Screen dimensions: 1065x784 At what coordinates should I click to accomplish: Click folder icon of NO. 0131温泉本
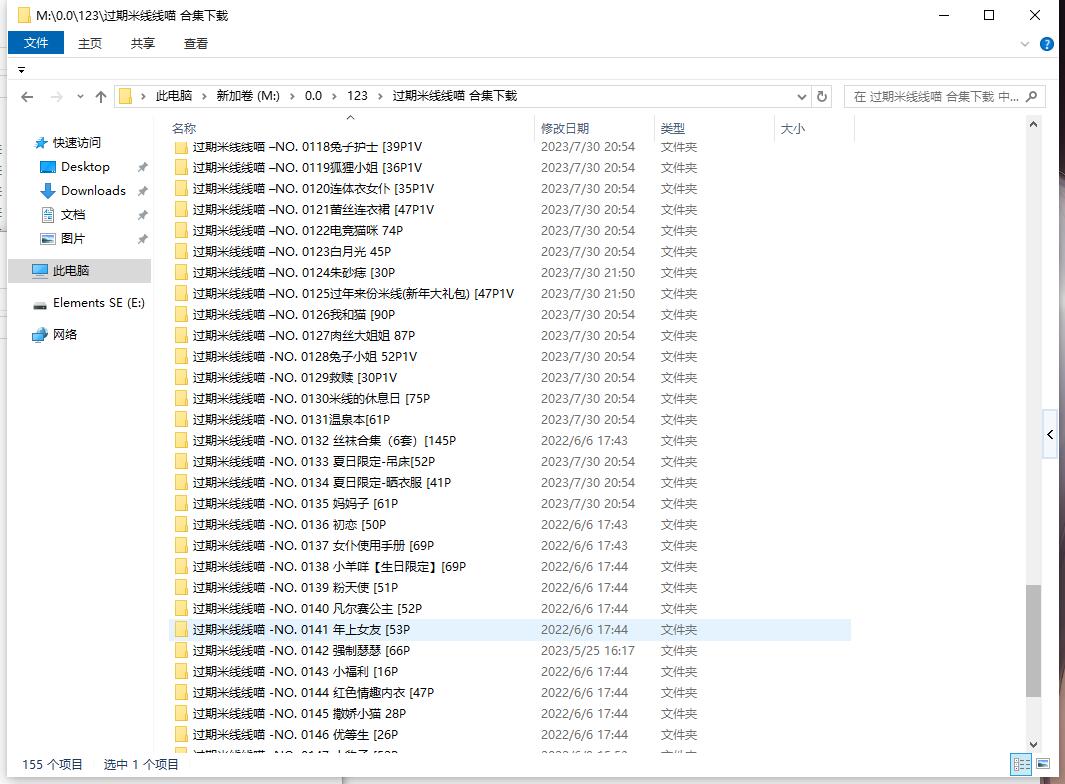[x=181, y=420]
